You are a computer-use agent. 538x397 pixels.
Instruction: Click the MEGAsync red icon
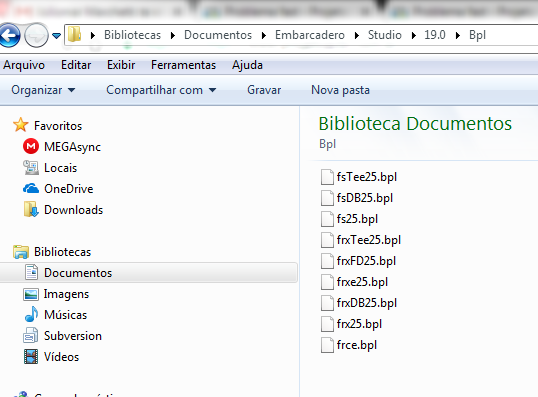coord(31,146)
